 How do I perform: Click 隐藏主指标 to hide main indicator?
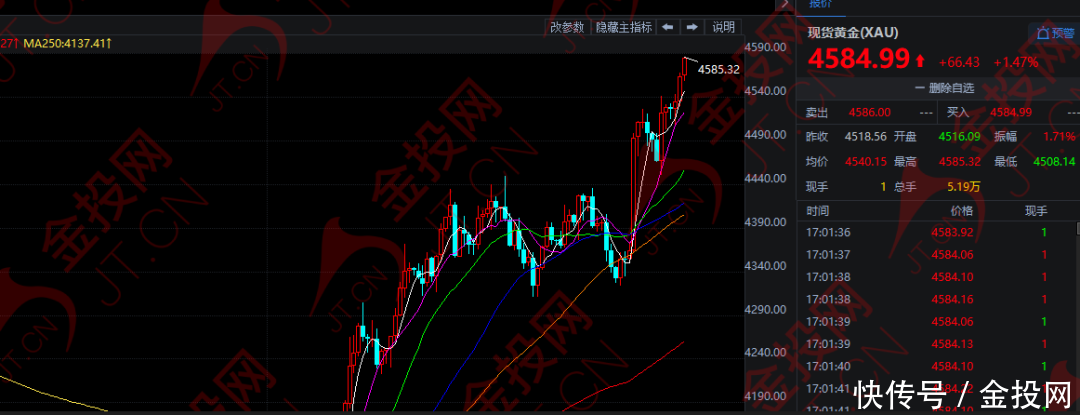pos(623,28)
